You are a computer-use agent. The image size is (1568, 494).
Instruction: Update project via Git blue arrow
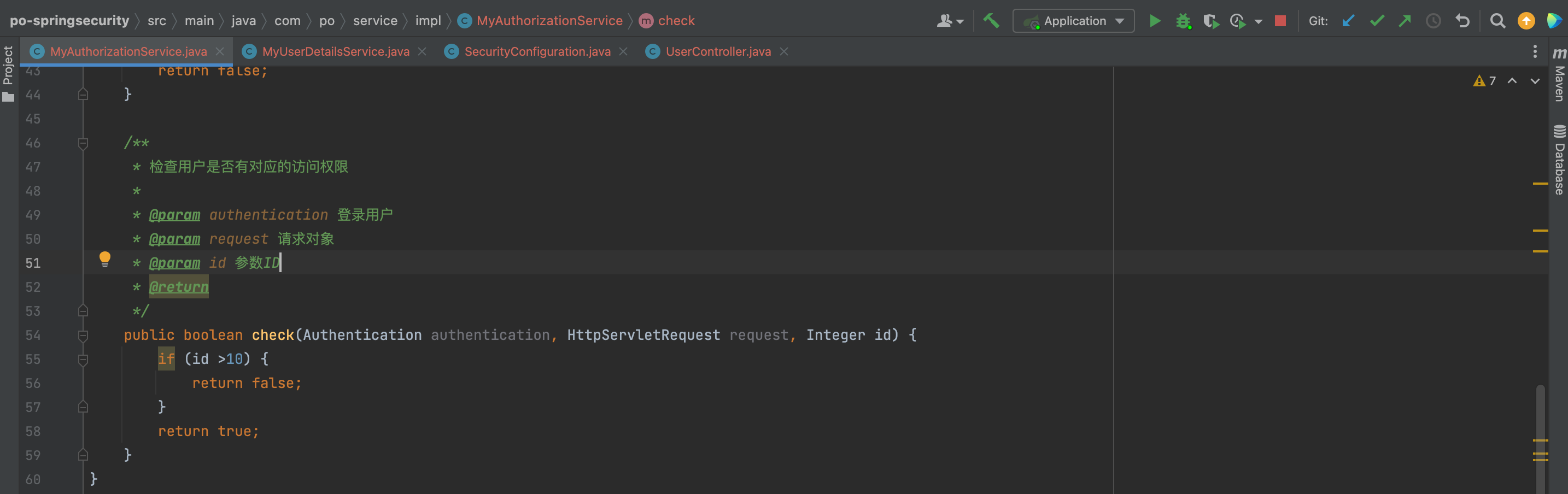pyautogui.click(x=1348, y=21)
